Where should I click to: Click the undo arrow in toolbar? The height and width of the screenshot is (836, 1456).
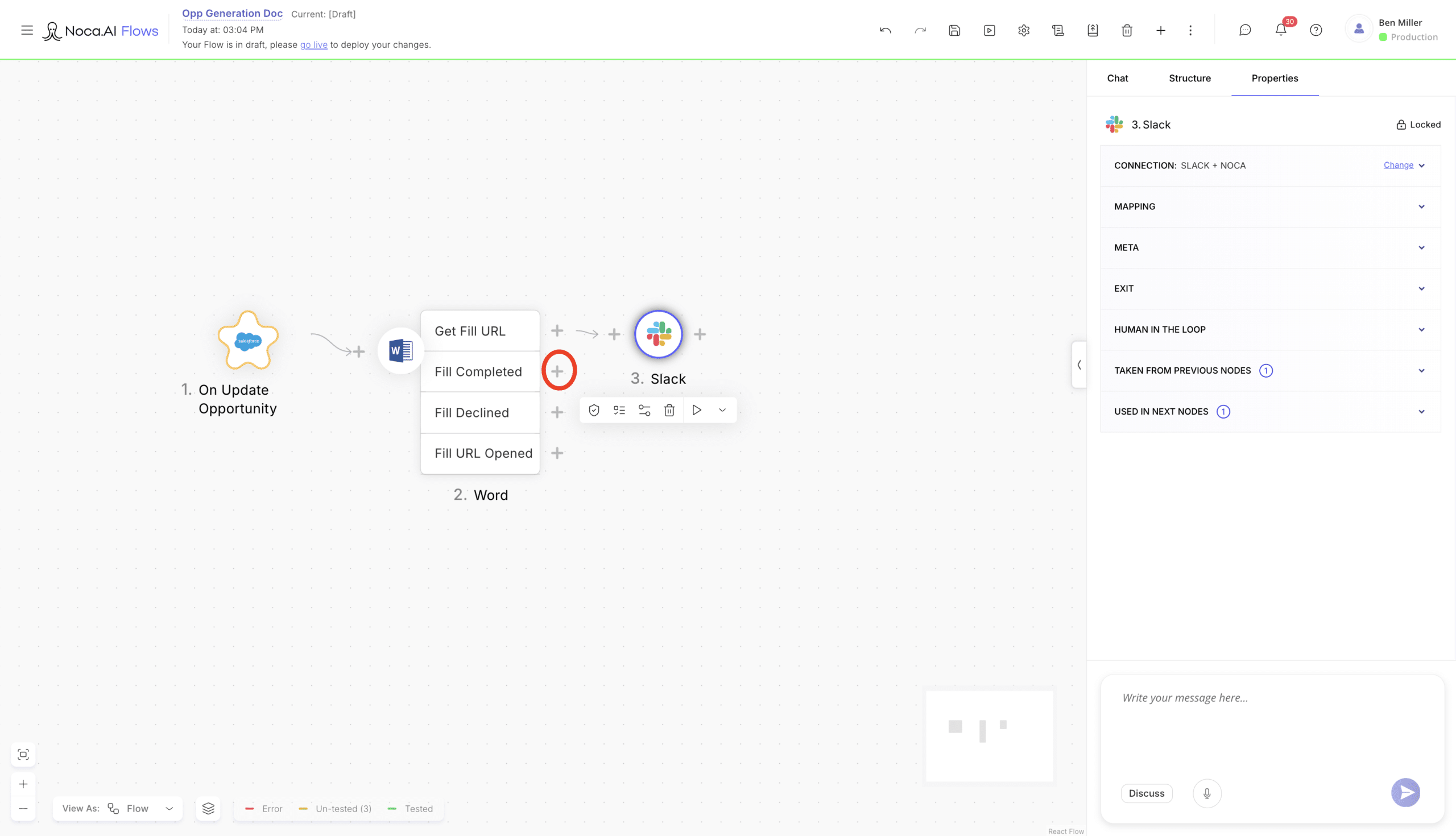(886, 30)
